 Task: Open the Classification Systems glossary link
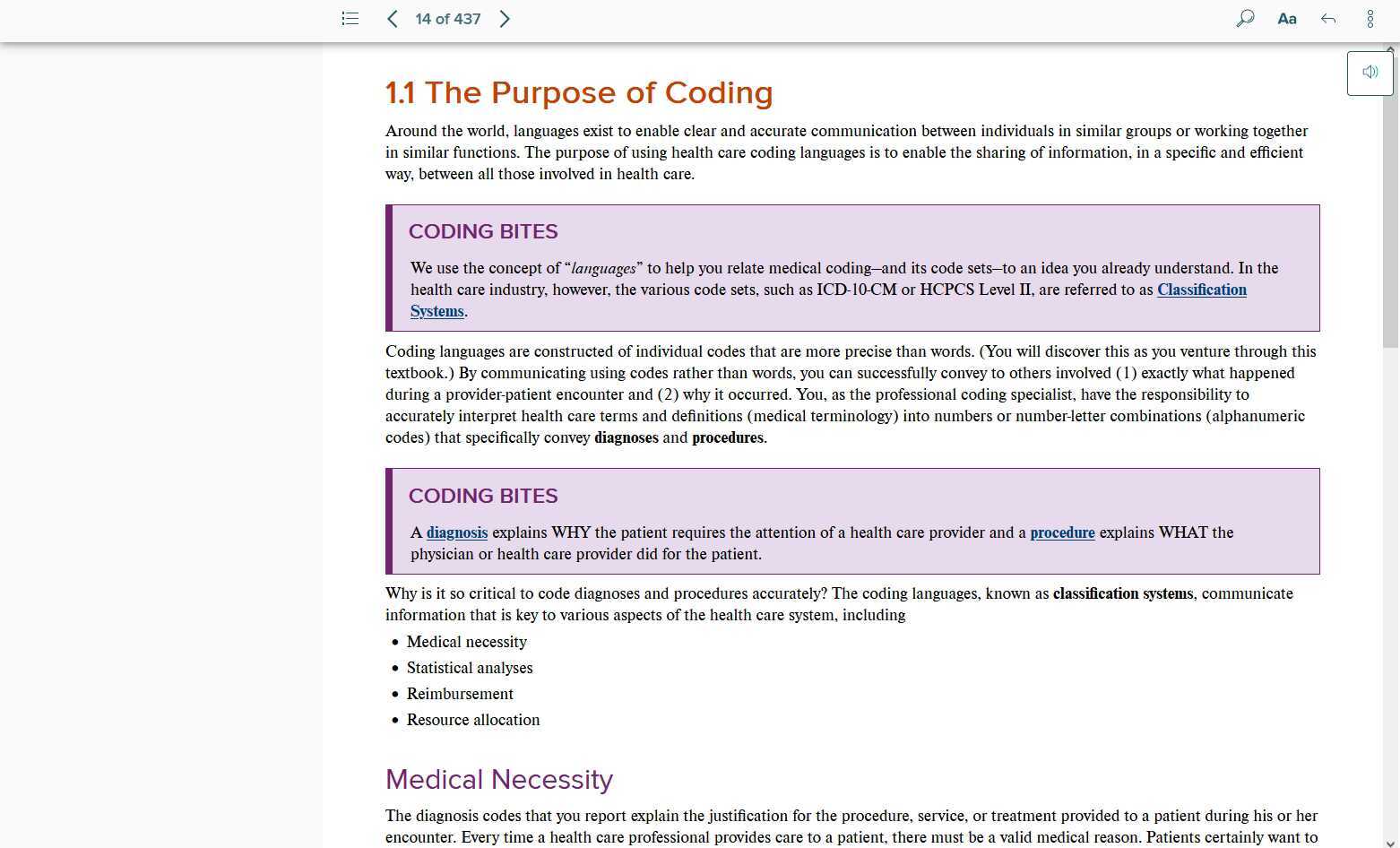(x=1201, y=290)
